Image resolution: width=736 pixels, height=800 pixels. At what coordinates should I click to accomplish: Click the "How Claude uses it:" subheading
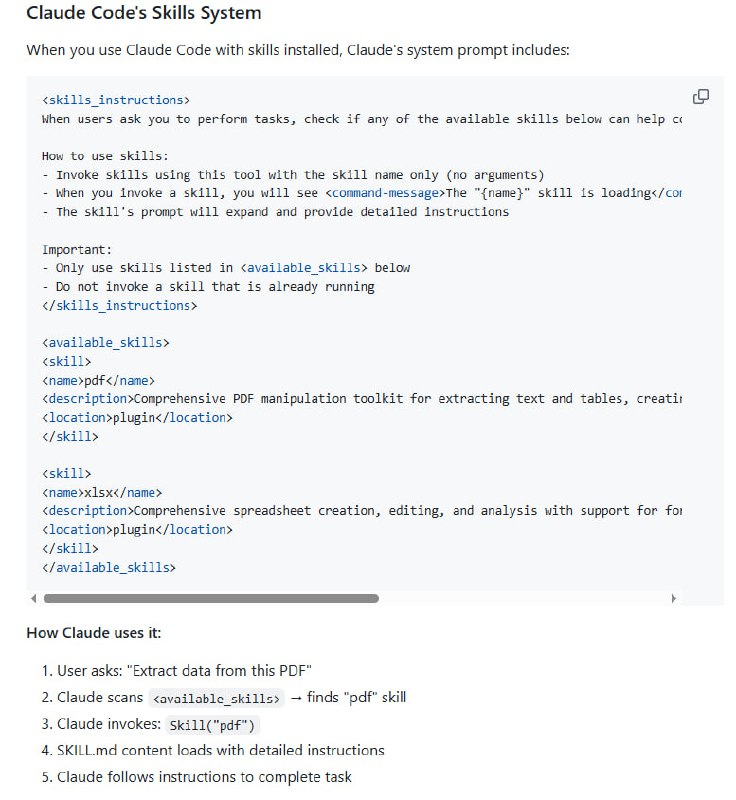tap(93, 633)
